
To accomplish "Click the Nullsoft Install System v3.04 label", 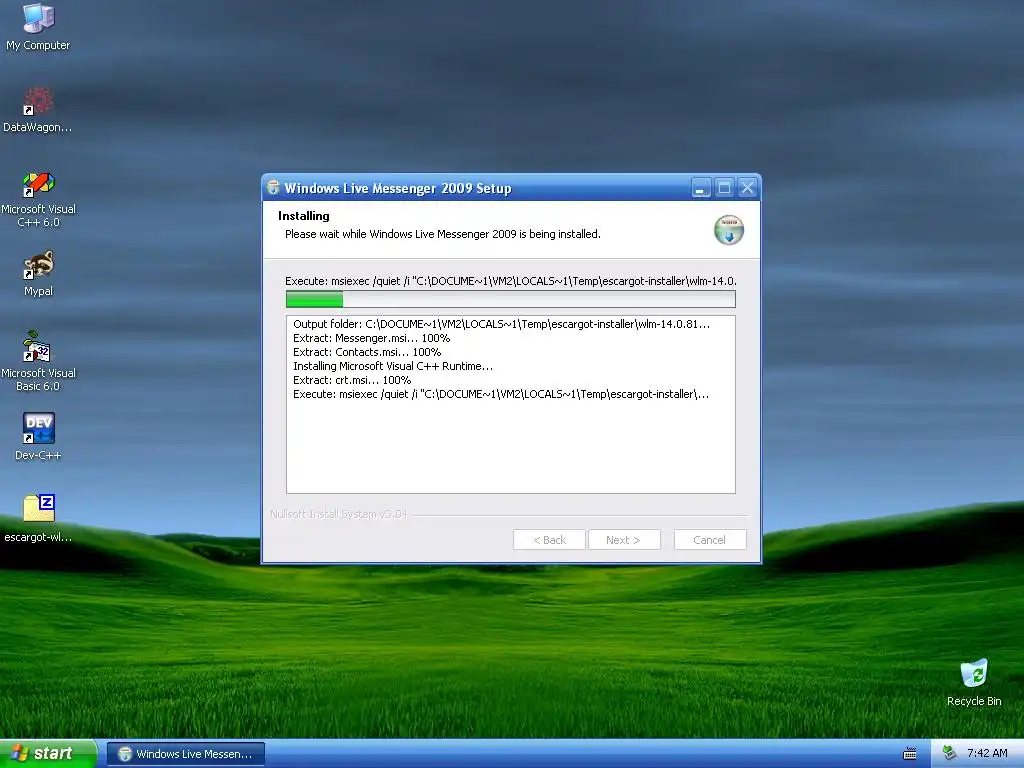I will click(338, 515).
